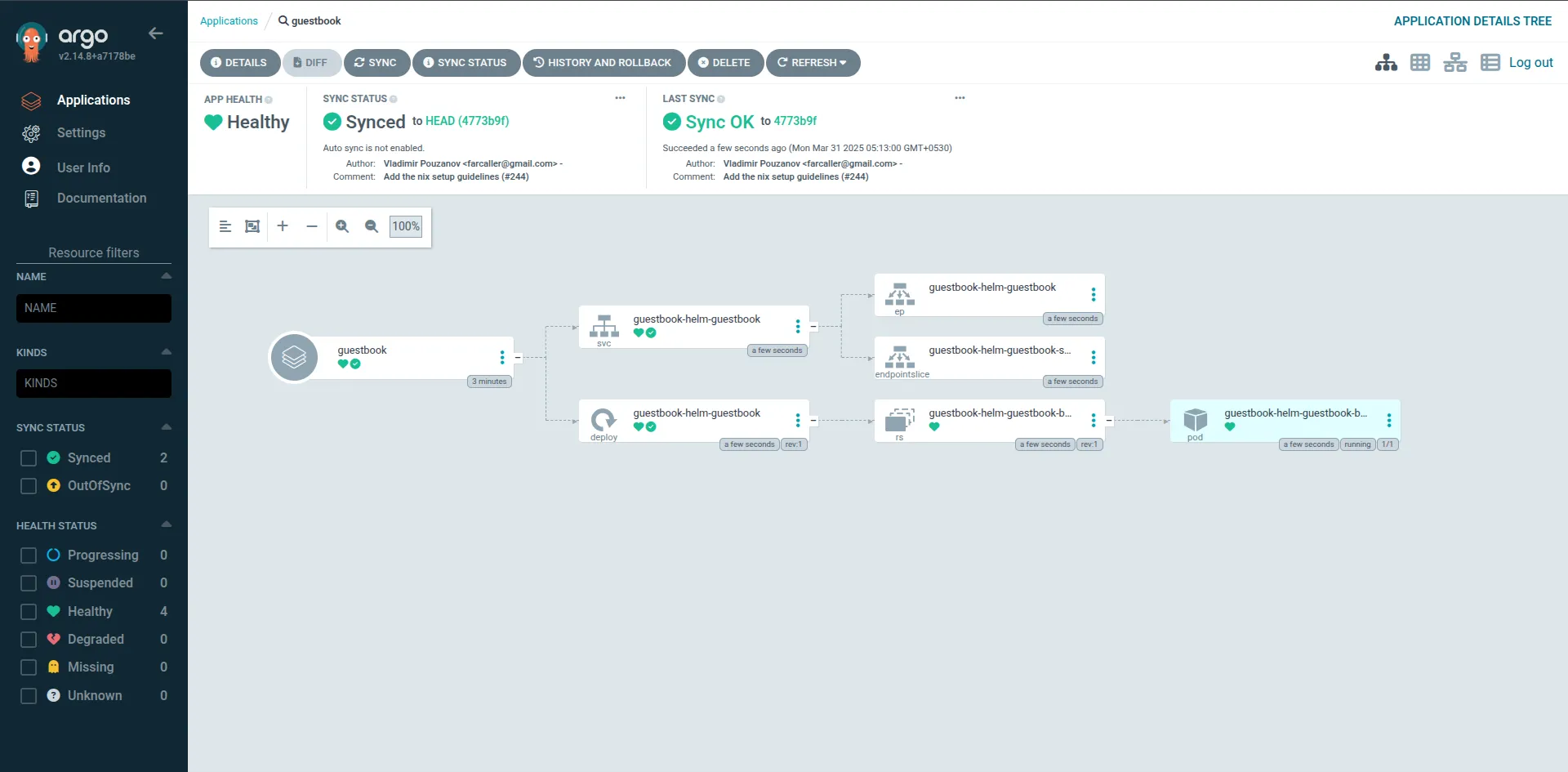This screenshot has width=1568, height=772.
Task: Click the Argo logo
Action: click(32, 42)
